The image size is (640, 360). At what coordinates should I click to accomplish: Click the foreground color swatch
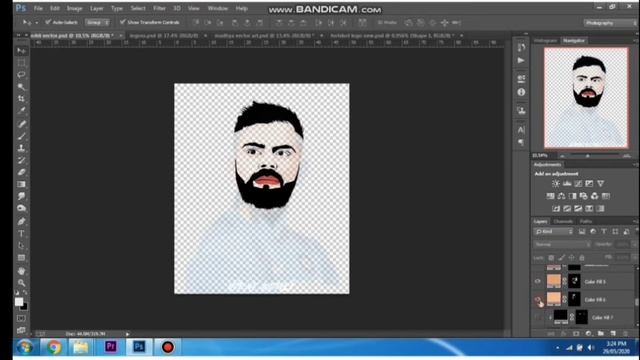(18, 302)
